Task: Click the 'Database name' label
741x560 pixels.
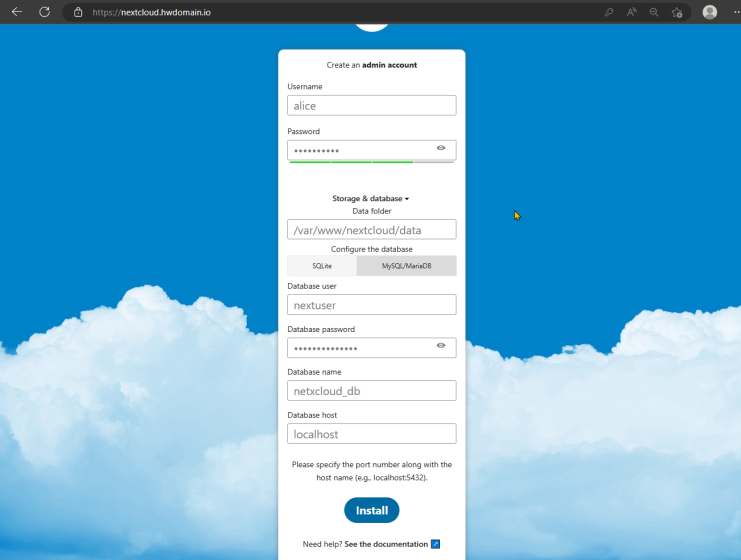Action: (314, 372)
